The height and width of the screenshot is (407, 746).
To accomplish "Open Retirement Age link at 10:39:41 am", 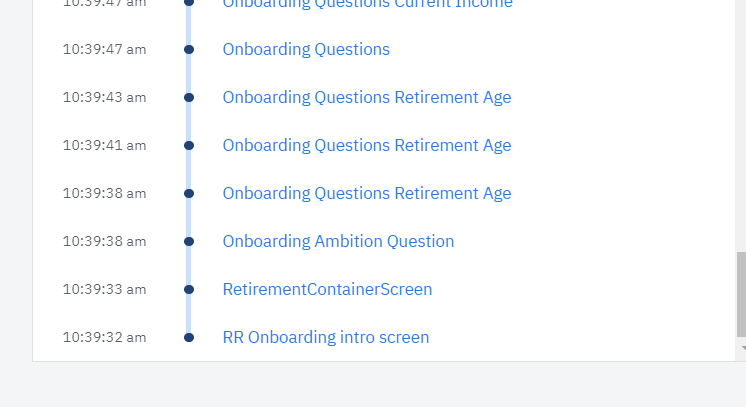I will point(366,145).
